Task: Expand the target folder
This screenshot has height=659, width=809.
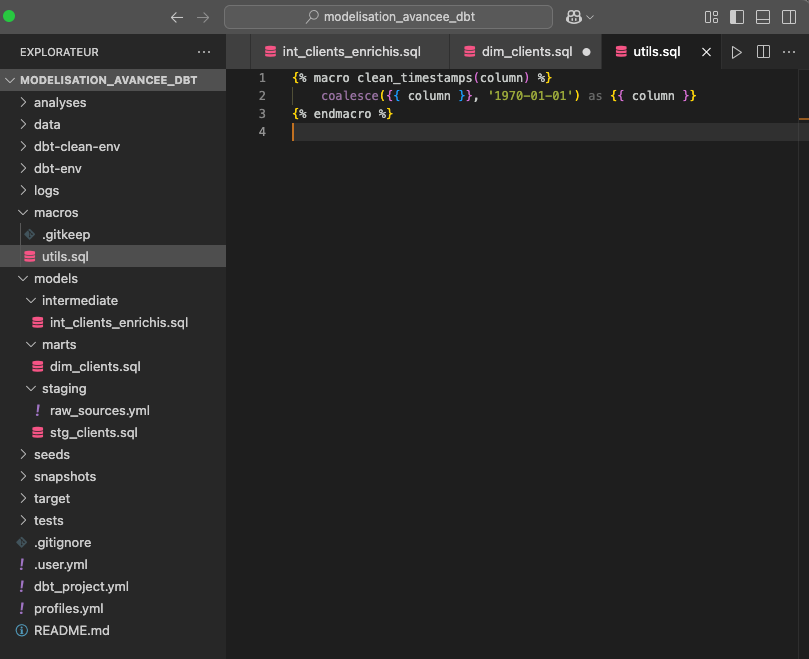Action: point(113,499)
